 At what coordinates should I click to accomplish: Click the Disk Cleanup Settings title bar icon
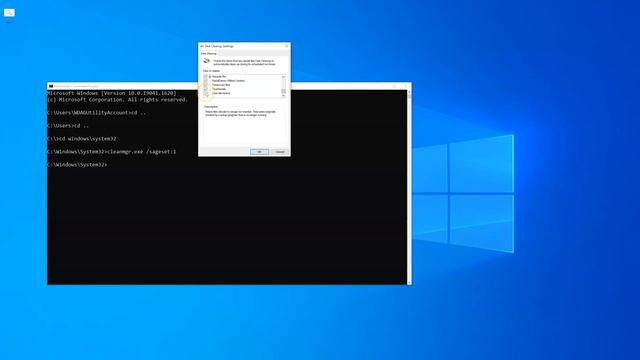pos(202,46)
